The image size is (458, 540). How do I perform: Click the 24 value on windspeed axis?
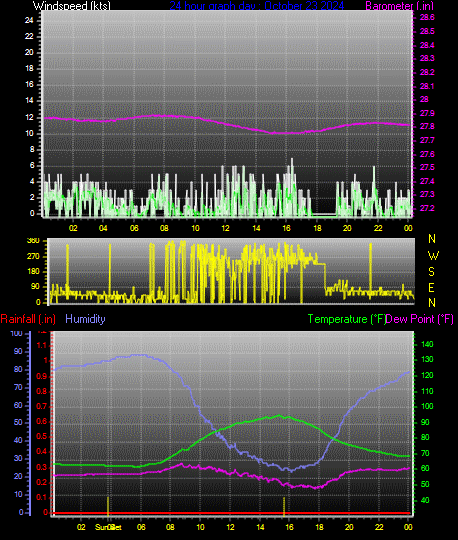[x=29, y=20]
